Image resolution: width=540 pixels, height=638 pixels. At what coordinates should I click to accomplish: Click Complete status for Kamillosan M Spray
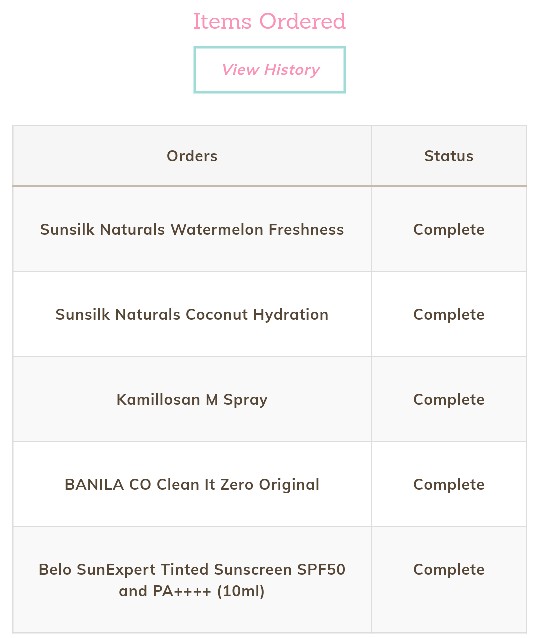(x=449, y=400)
